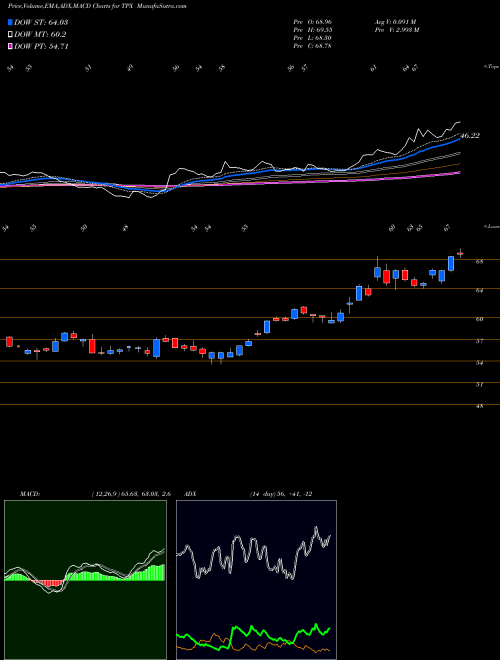500x660 pixels.
Task: Click the 46.22 label on EMA chart
Action: [x=470, y=136]
